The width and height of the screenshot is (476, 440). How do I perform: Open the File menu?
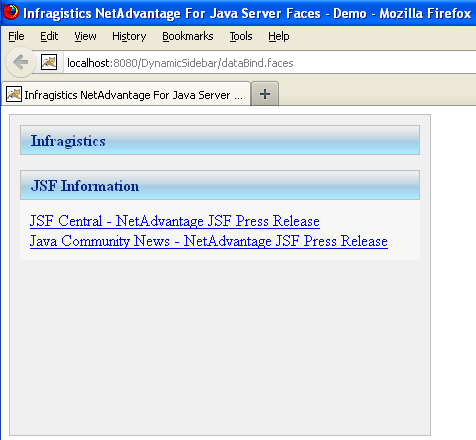click(16, 36)
